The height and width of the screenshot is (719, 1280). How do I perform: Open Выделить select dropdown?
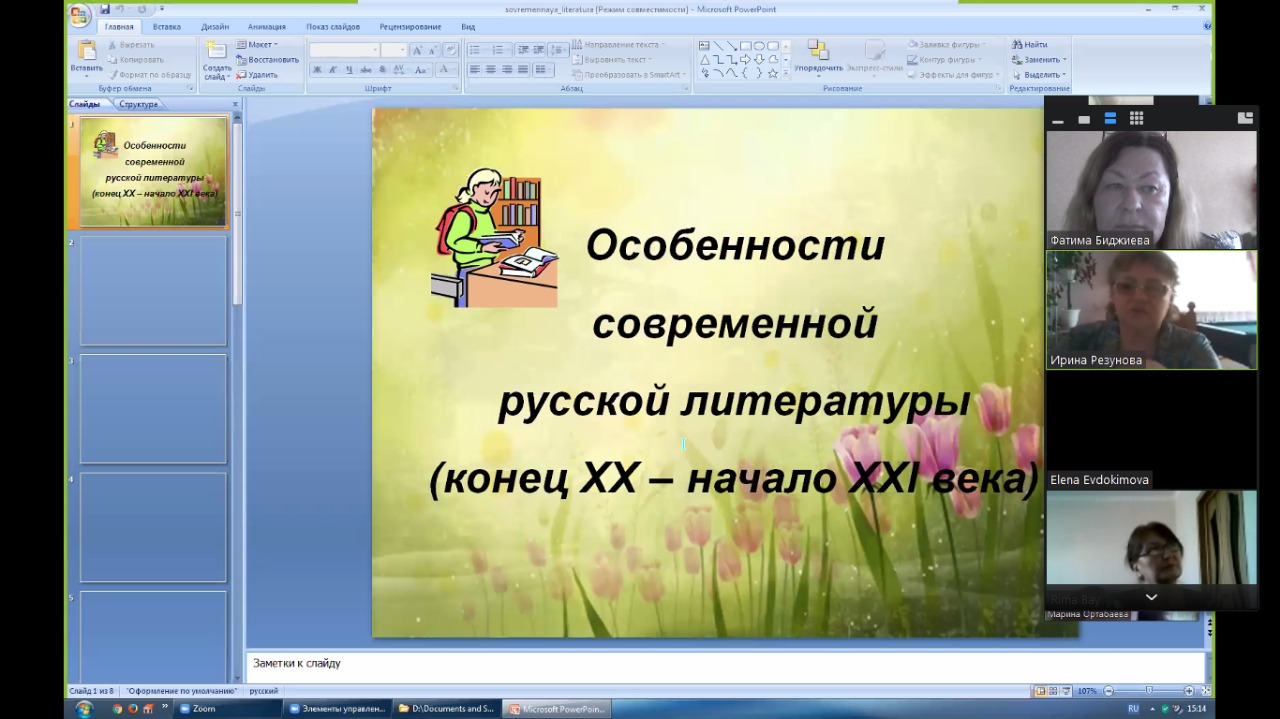[x=1038, y=75]
